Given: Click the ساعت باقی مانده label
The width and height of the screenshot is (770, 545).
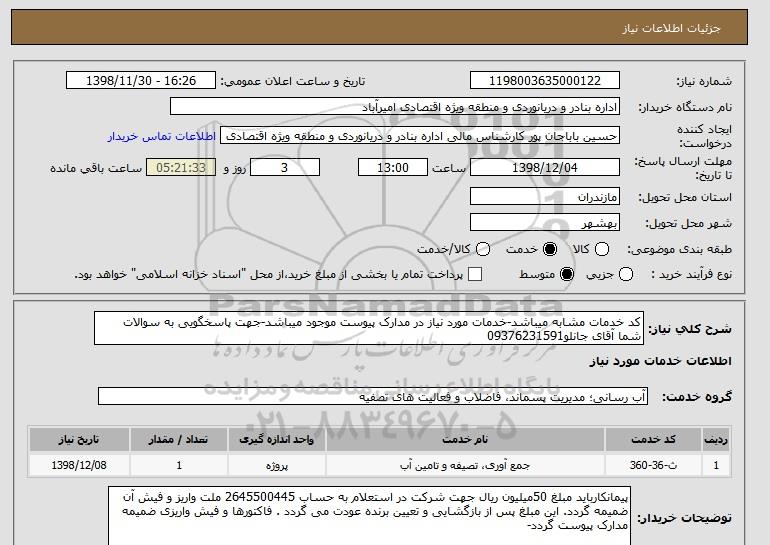Looking at the screenshot, I should click(x=96, y=168).
